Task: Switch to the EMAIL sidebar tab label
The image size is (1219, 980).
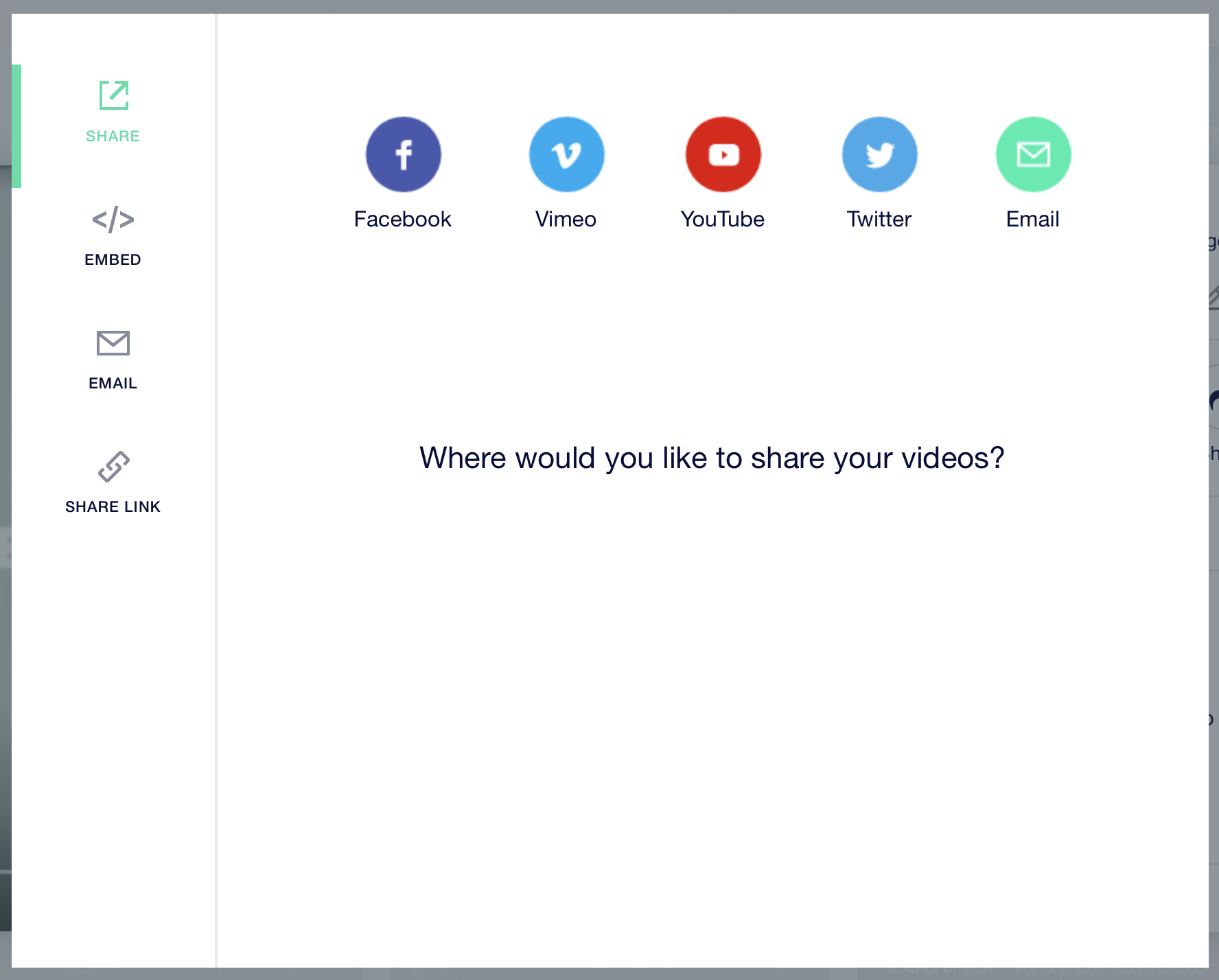Action: click(113, 383)
